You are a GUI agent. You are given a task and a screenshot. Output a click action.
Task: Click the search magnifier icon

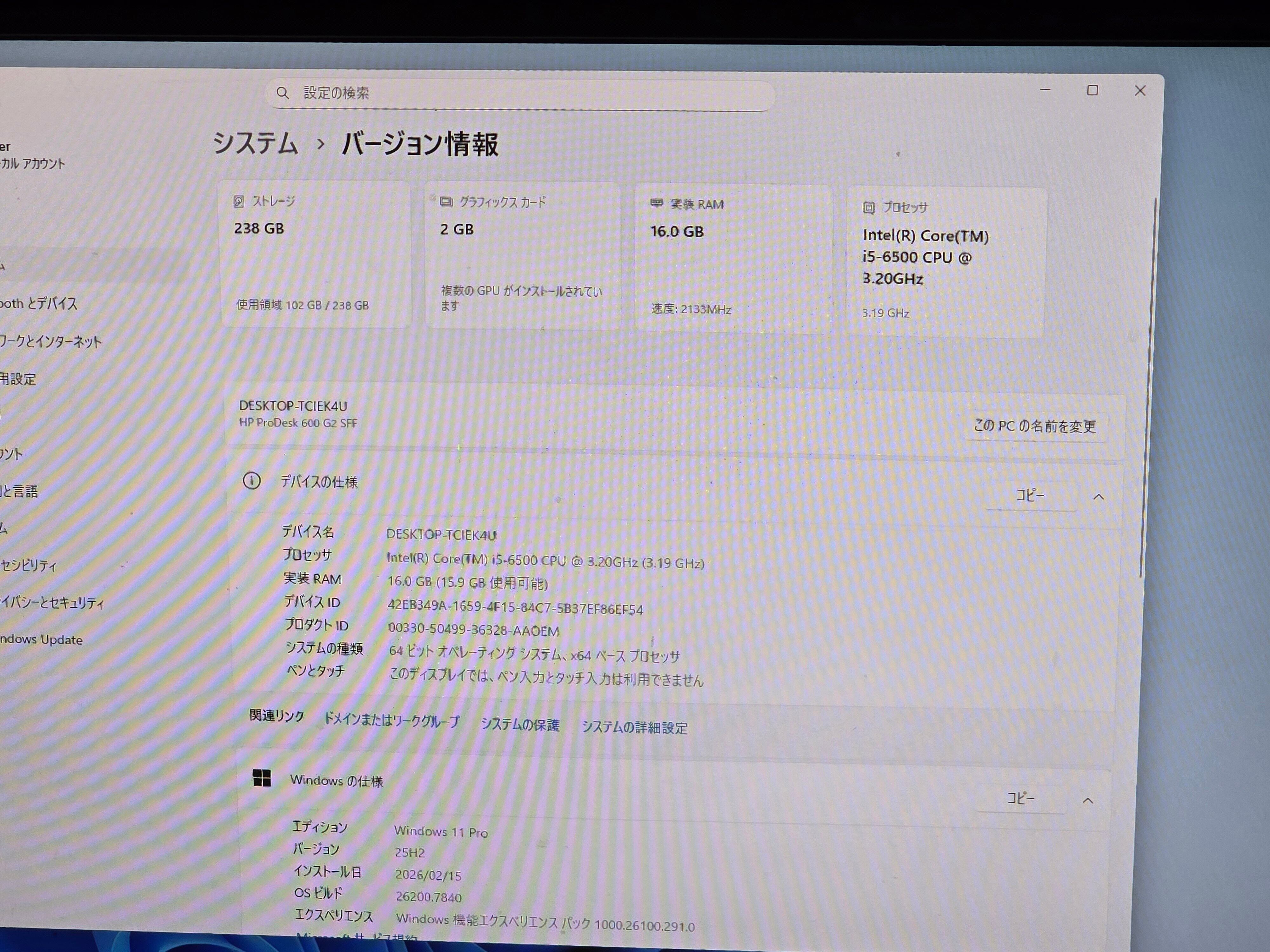click(282, 93)
